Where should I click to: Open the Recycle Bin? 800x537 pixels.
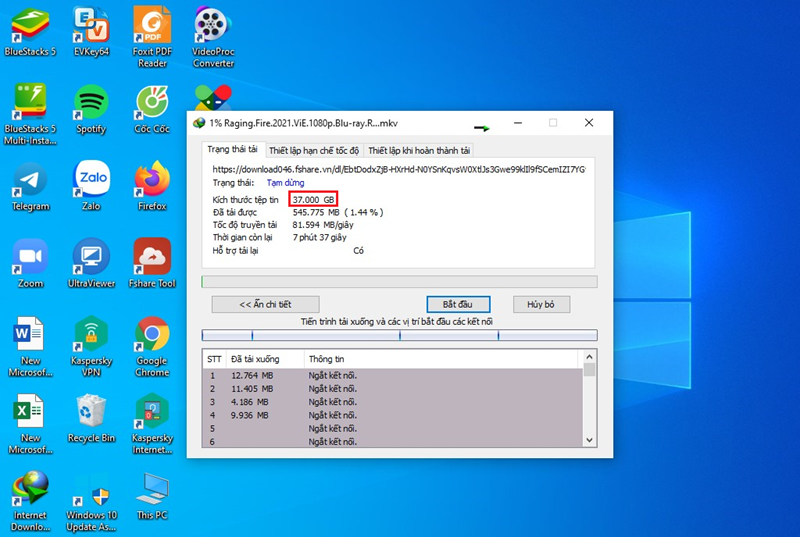[91, 418]
